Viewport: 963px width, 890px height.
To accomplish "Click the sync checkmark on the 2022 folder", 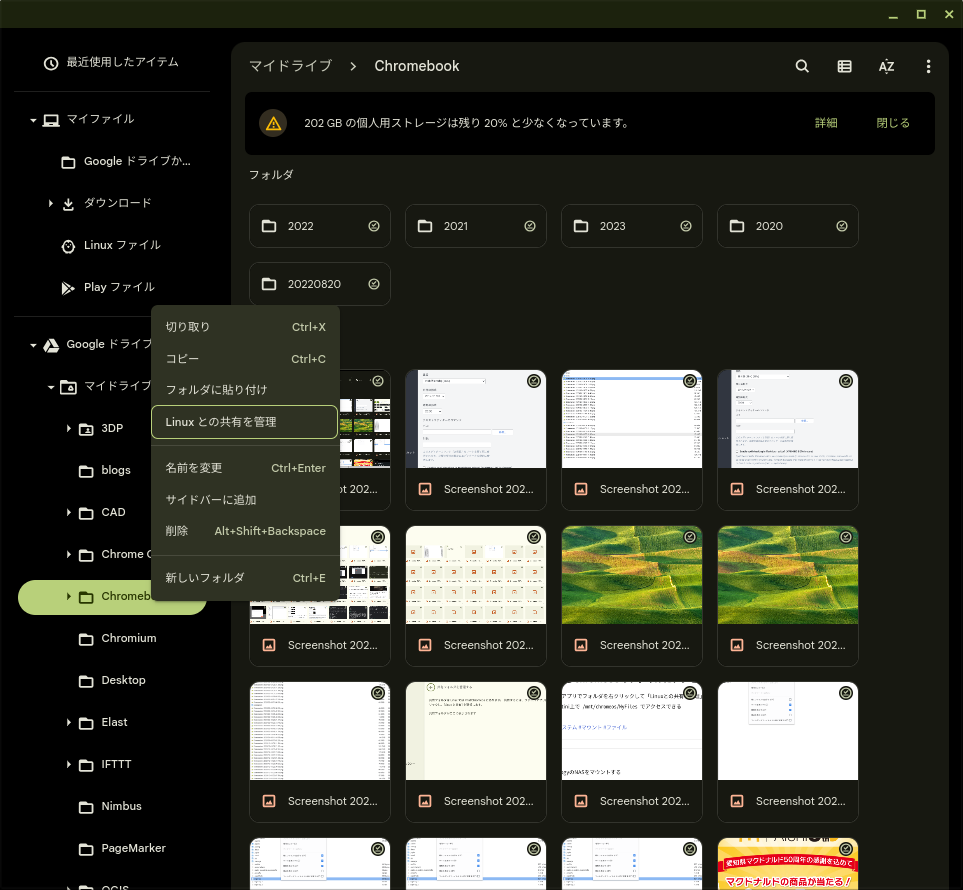I will pyautogui.click(x=373, y=226).
